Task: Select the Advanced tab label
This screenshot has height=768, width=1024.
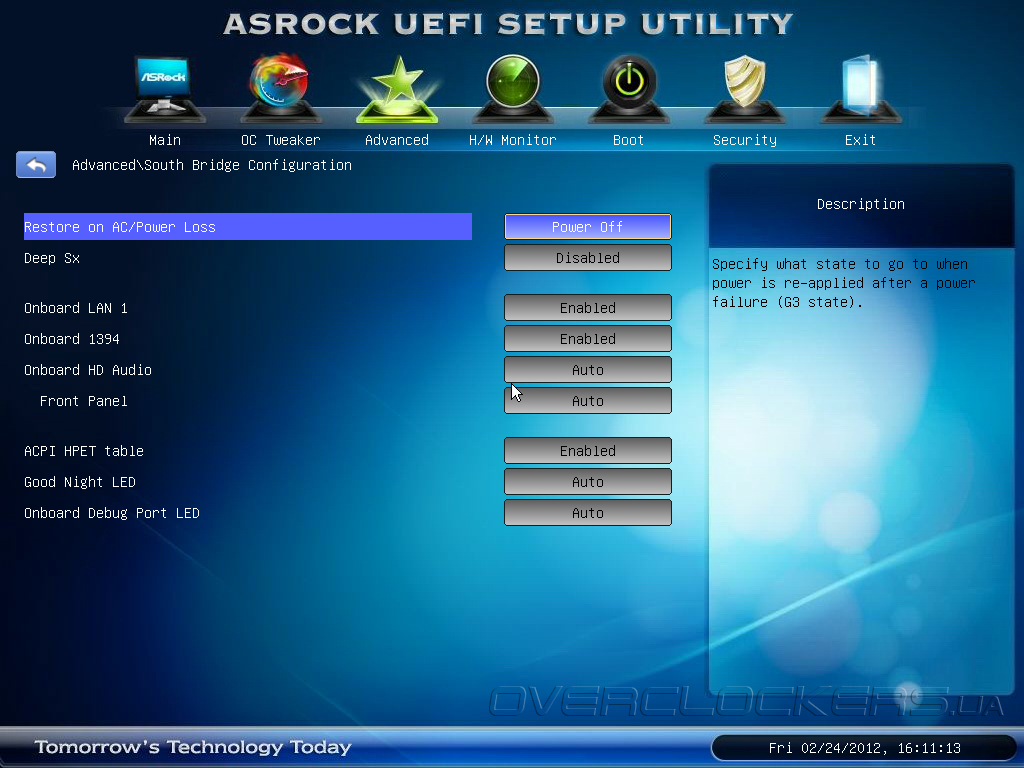Action: (x=397, y=140)
